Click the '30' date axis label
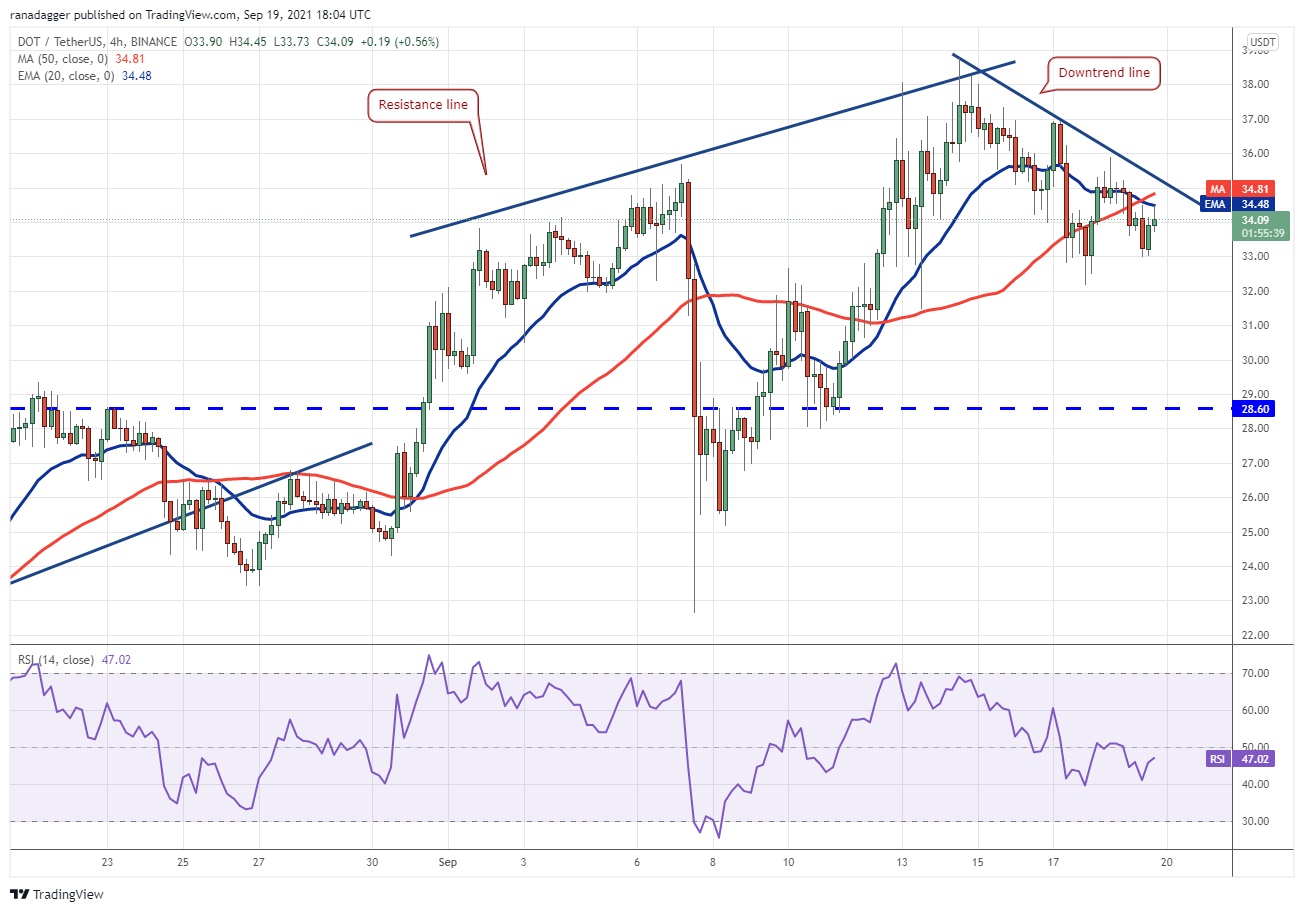This screenshot has width=1304, height=912. point(373,862)
